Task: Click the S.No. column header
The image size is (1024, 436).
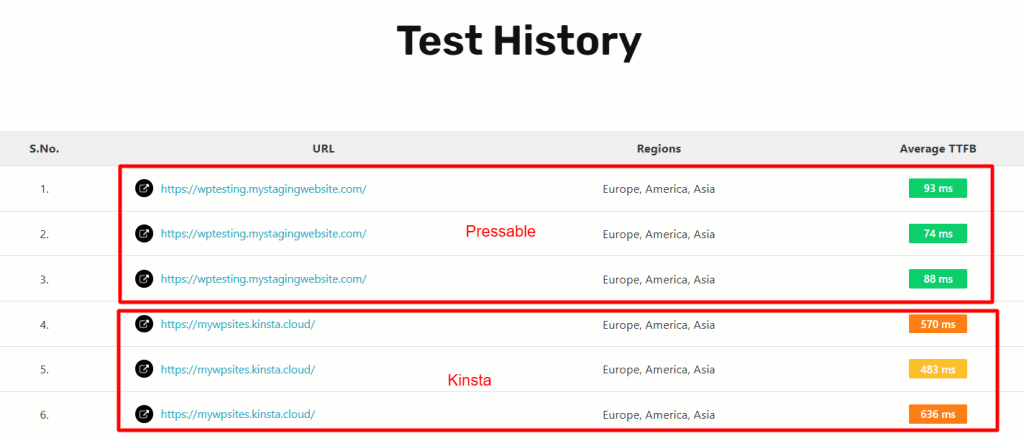Action: [x=44, y=149]
